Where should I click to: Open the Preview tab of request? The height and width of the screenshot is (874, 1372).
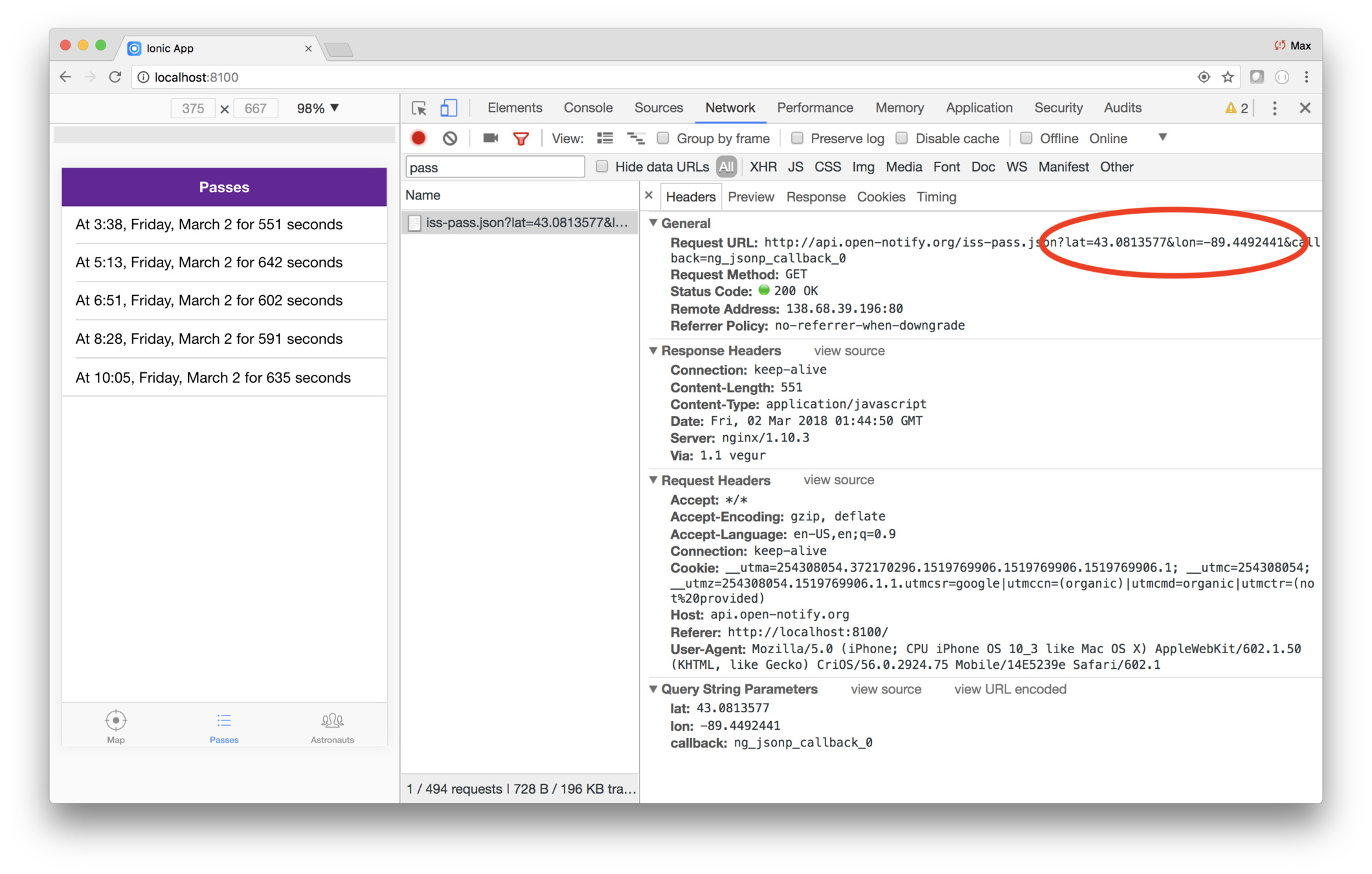pyautogui.click(x=750, y=197)
